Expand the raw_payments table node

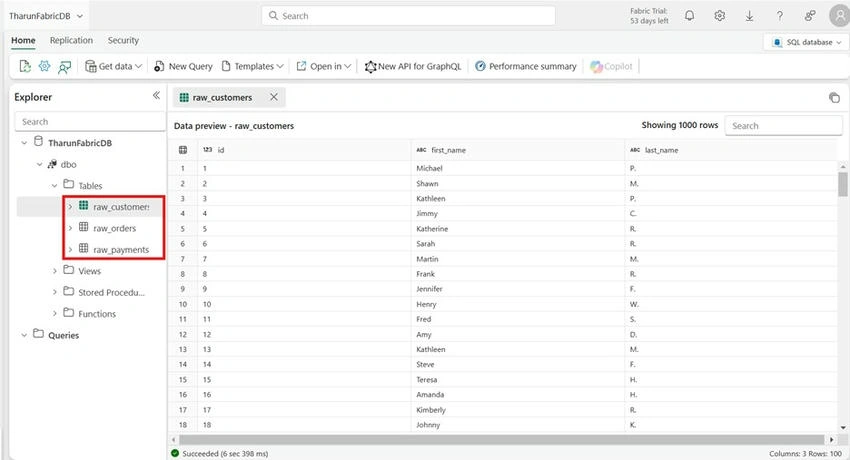pyautogui.click(x=70, y=249)
